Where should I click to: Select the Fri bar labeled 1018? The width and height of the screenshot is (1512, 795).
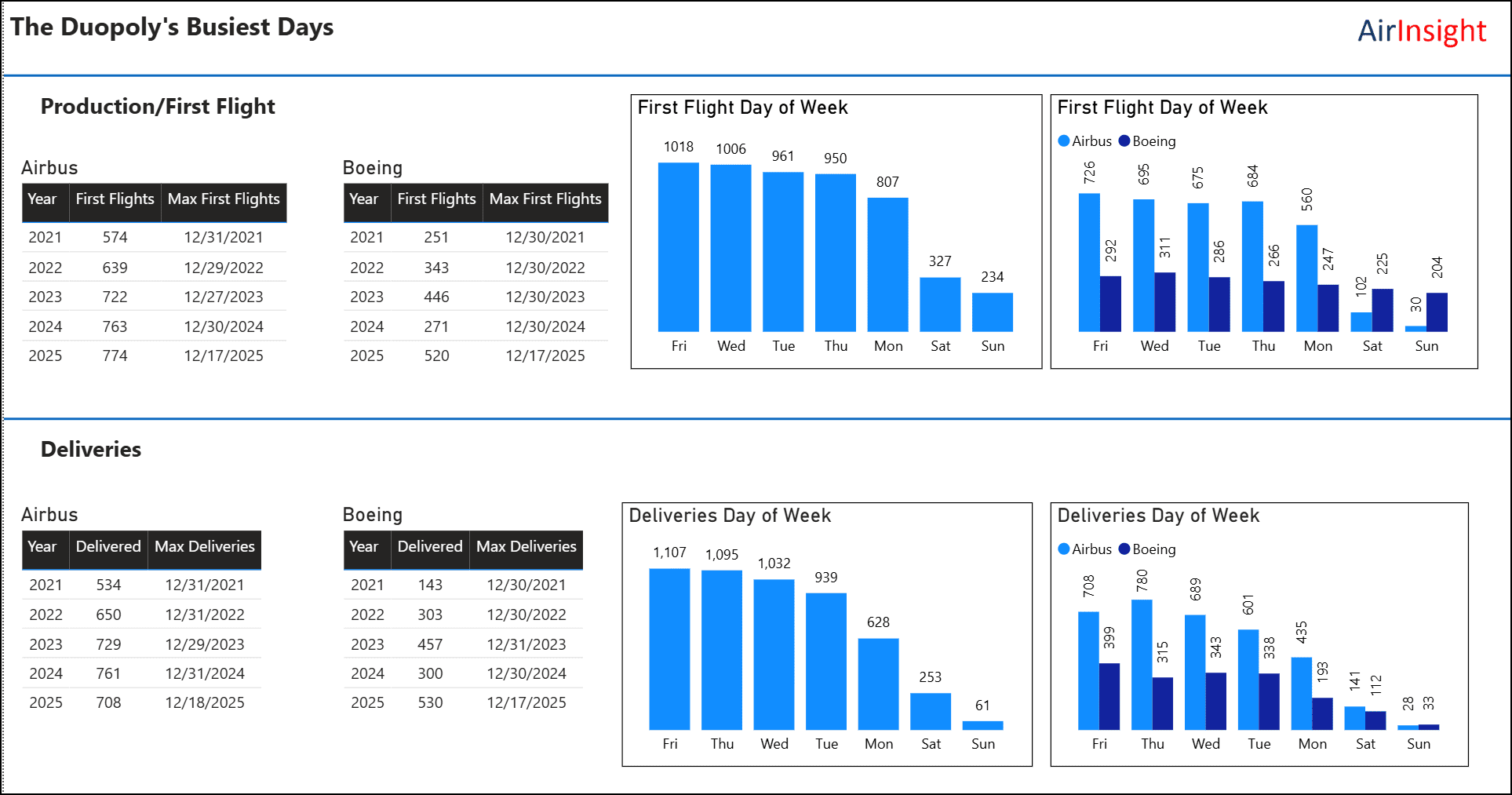click(x=678, y=247)
